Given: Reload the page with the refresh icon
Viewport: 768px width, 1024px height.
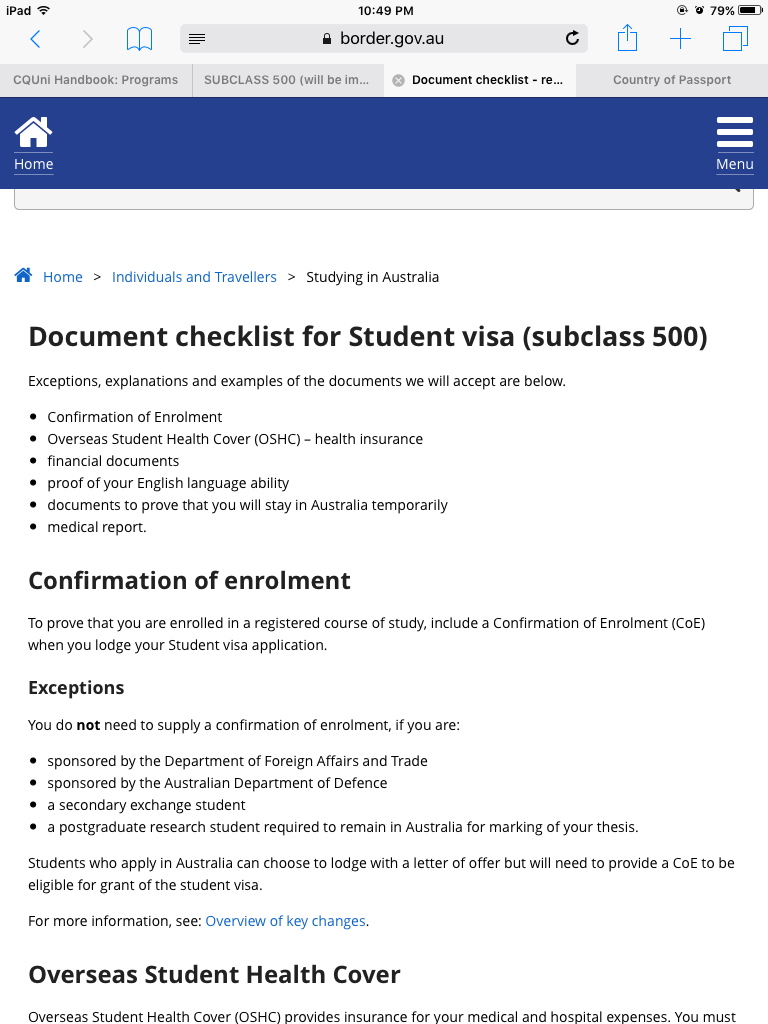Looking at the screenshot, I should click(x=572, y=39).
